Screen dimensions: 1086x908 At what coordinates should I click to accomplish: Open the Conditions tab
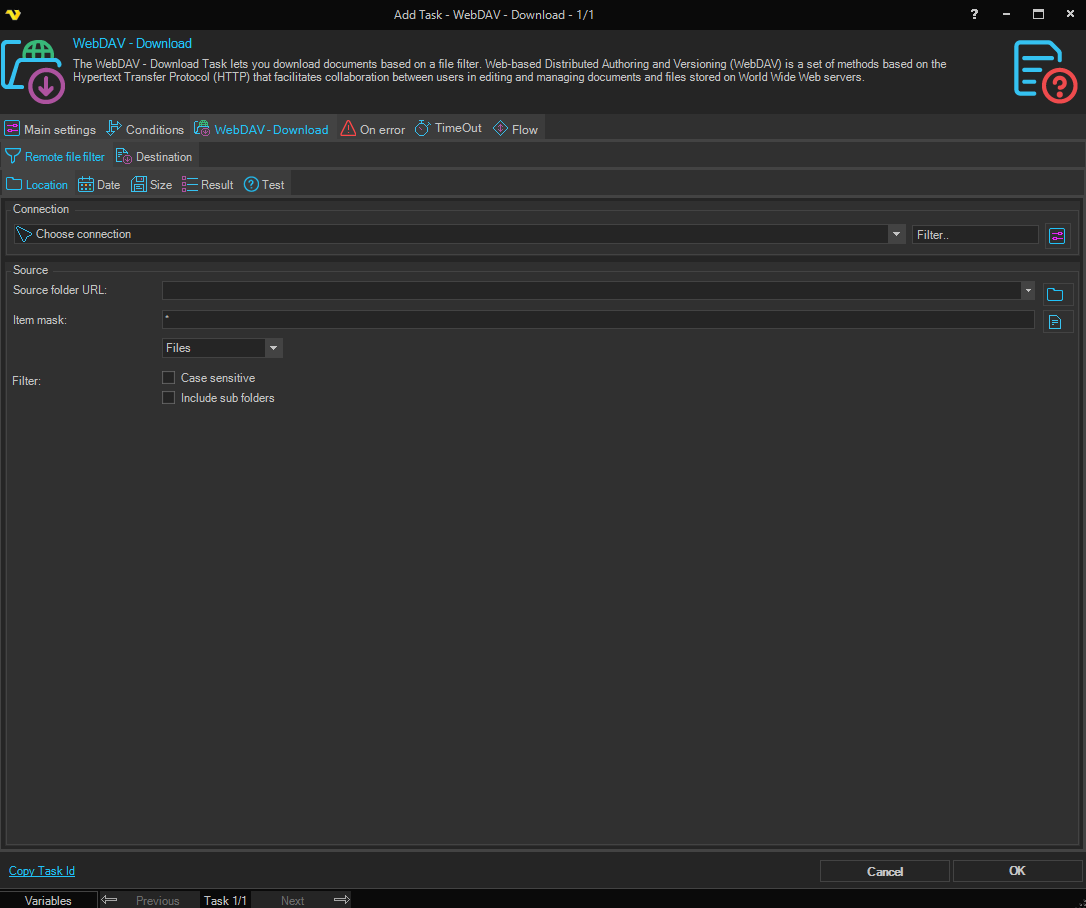click(145, 130)
